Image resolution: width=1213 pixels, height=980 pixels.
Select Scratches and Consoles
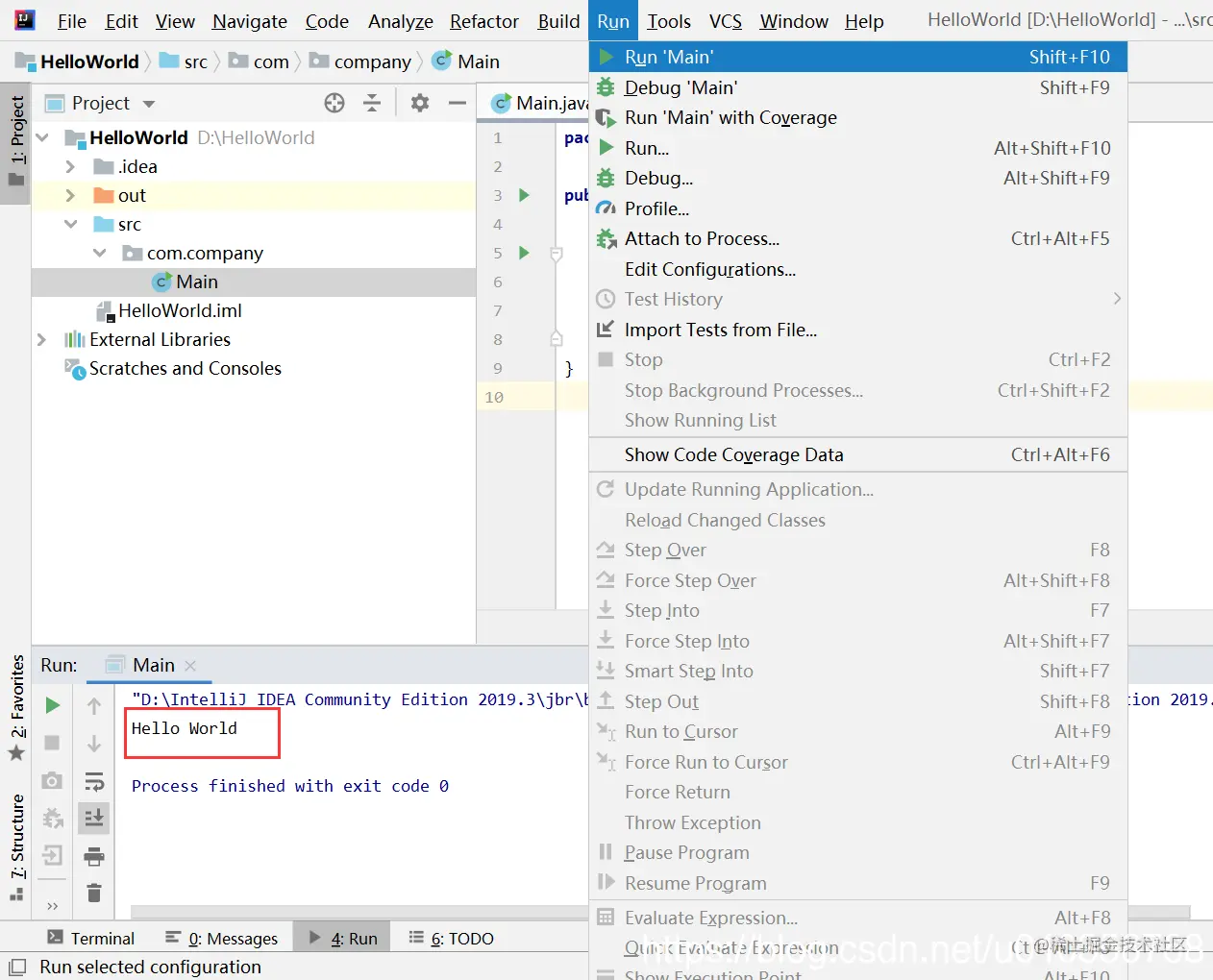pyautogui.click(x=173, y=368)
